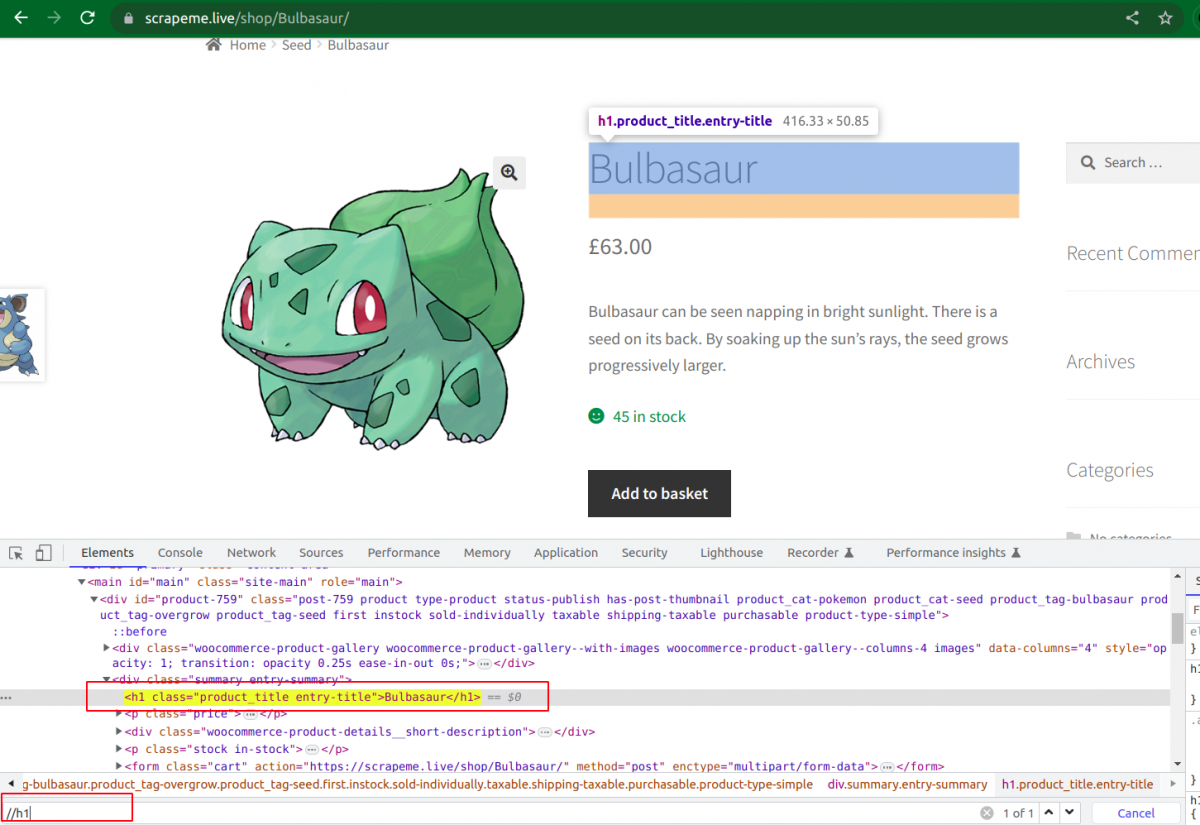Screen dimensions: 1200x825
Task: Expand the price paragraph element
Action: pyautogui.click(x=119, y=714)
